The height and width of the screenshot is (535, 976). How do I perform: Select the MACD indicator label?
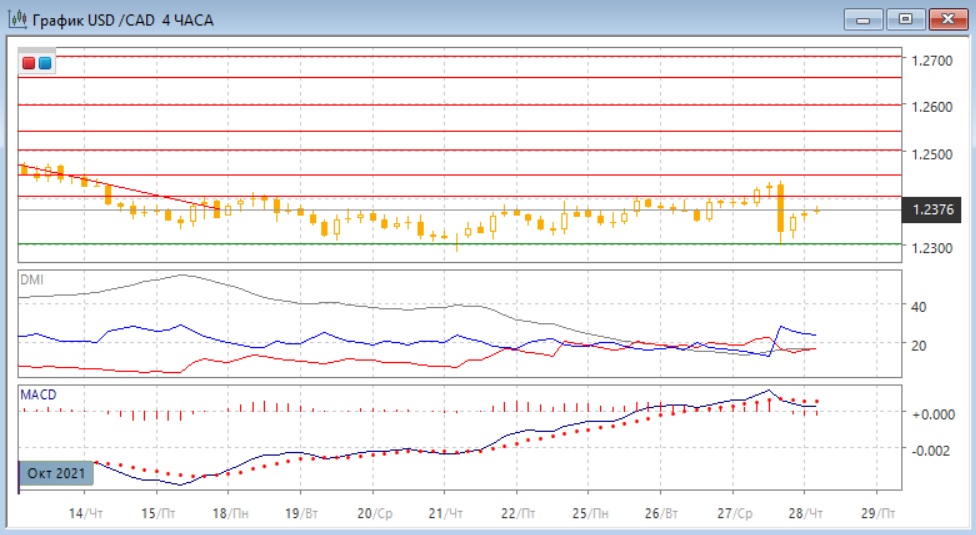(x=39, y=395)
